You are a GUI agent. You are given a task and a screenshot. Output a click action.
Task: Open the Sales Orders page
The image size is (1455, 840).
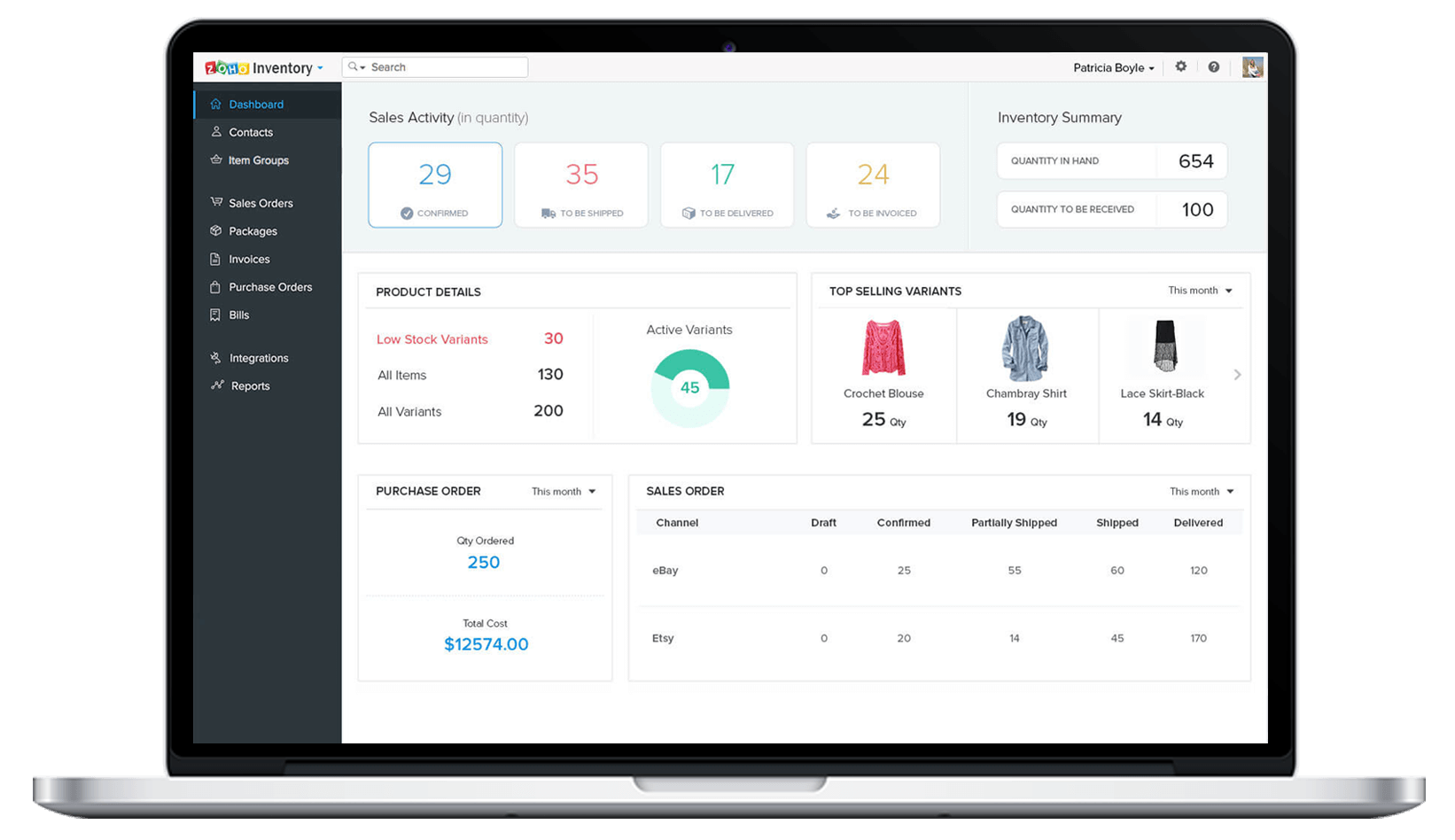point(261,203)
